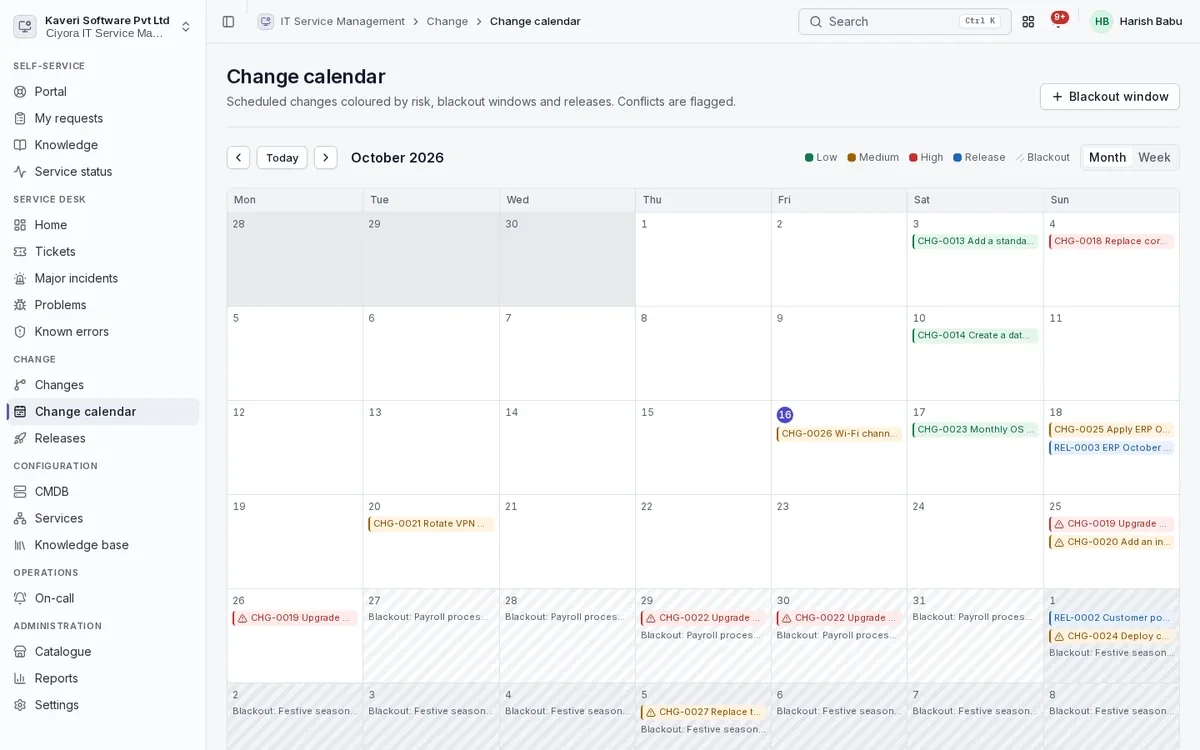Open CHG-0023 Monthly OS event
1200x750 pixels.
pyautogui.click(x=975, y=430)
